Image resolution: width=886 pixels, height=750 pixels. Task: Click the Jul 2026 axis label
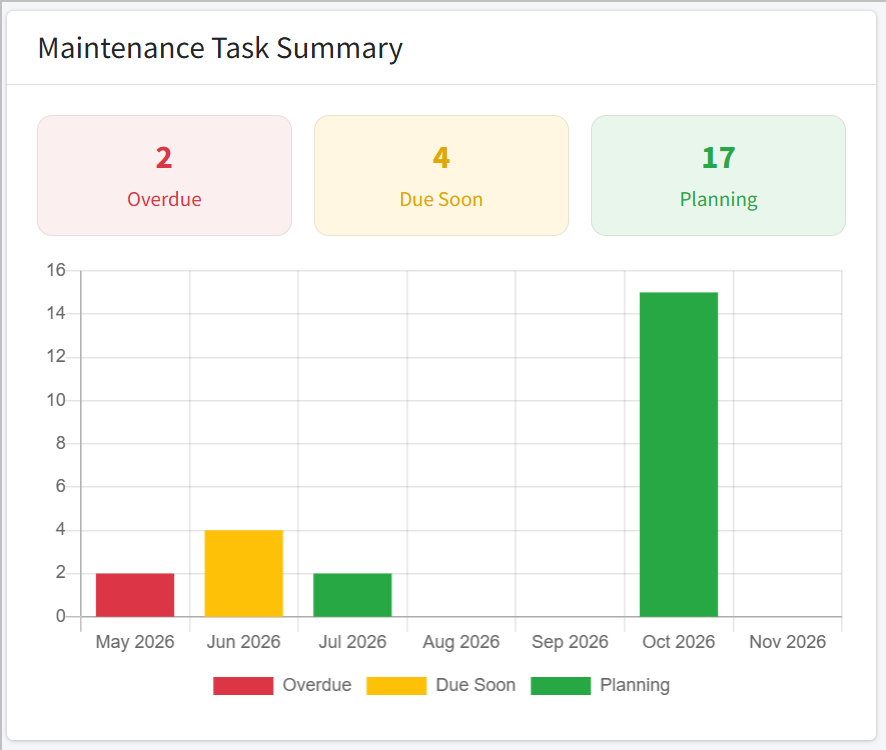[353, 642]
